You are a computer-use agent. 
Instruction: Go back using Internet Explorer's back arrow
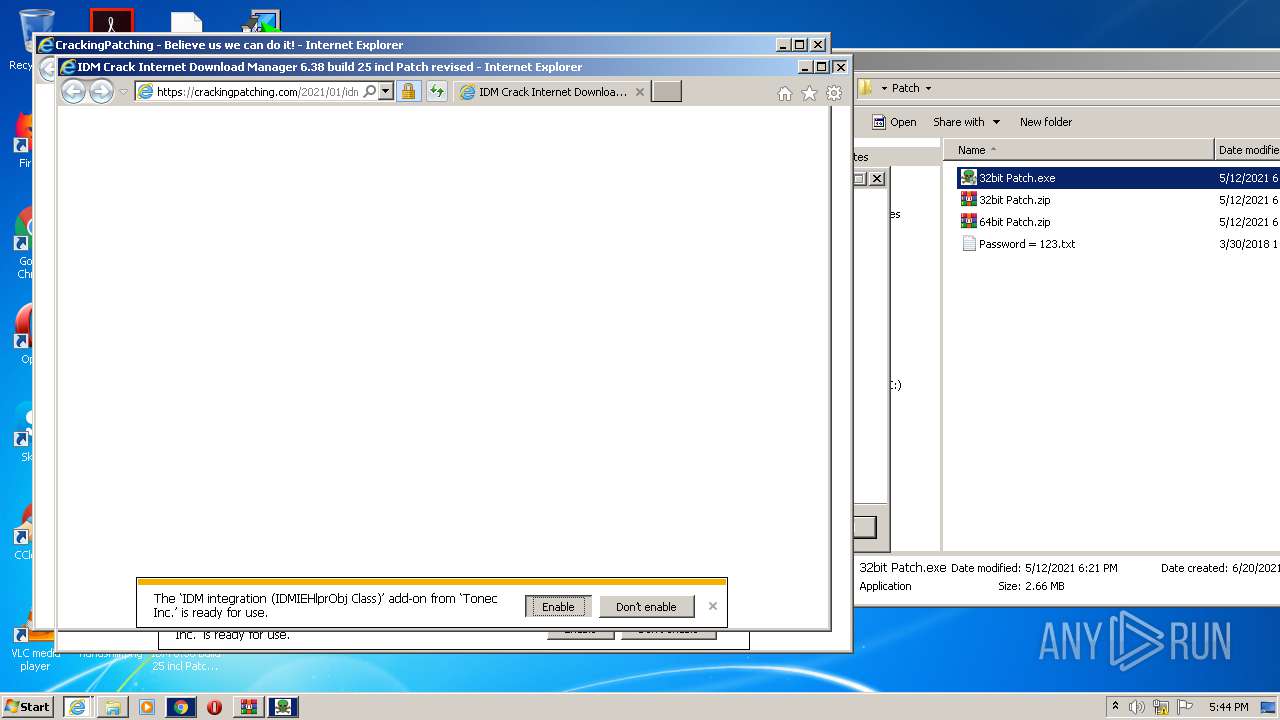(x=73, y=92)
